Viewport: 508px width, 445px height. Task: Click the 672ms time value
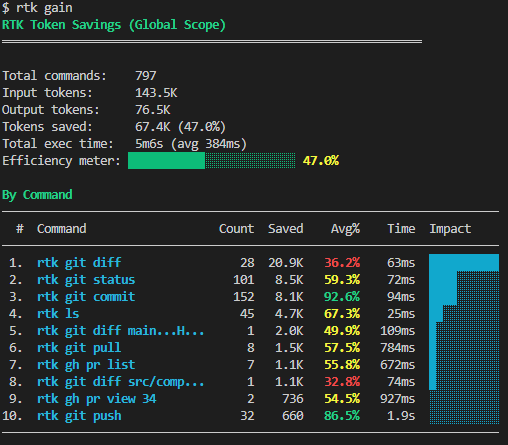(x=398, y=365)
